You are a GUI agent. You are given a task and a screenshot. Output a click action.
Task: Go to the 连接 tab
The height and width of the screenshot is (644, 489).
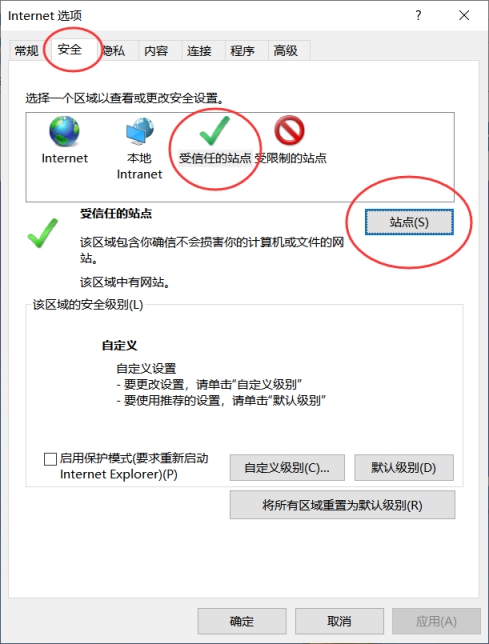(x=199, y=51)
